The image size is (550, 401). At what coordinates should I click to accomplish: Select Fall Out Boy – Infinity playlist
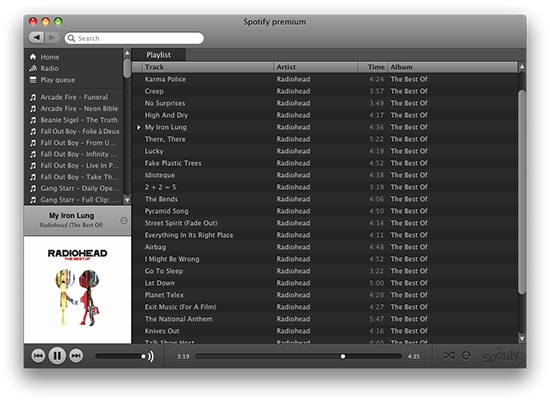79,154
